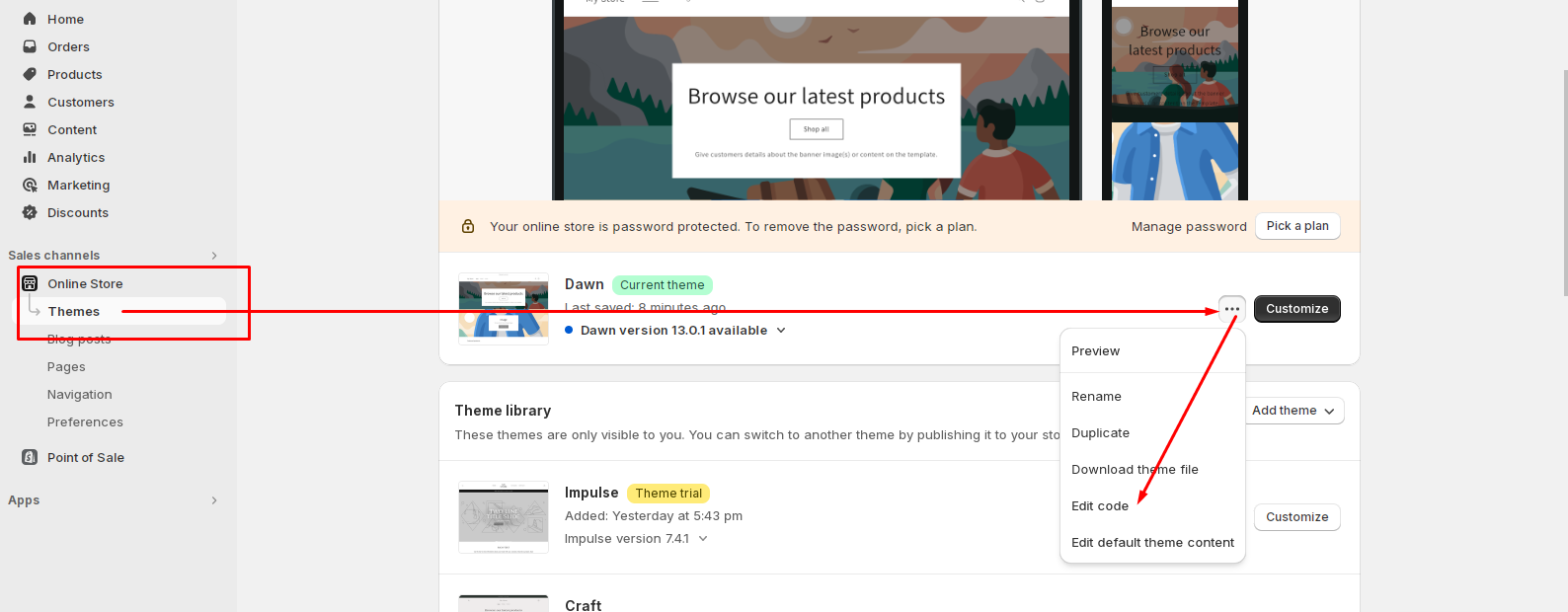Click the Content icon in sidebar
Screen dimensions: 1568x612
point(30,129)
